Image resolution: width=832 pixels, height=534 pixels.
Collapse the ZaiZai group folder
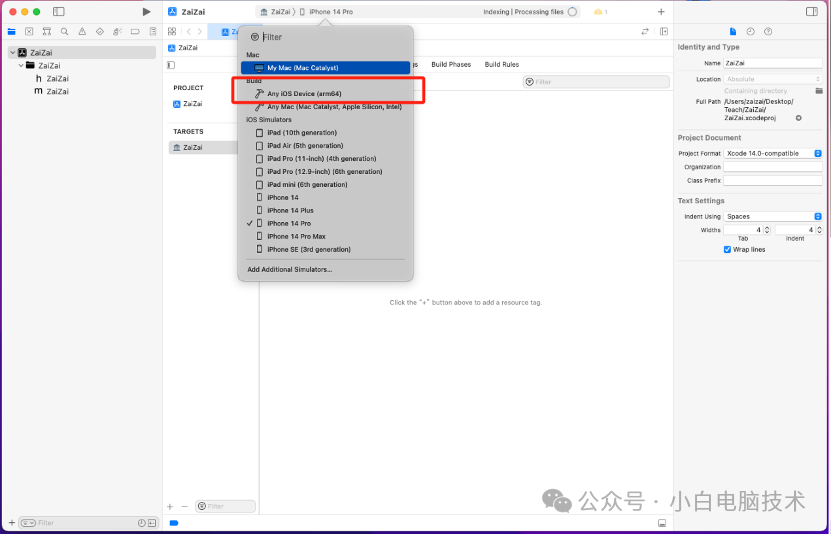click(x=21, y=65)
